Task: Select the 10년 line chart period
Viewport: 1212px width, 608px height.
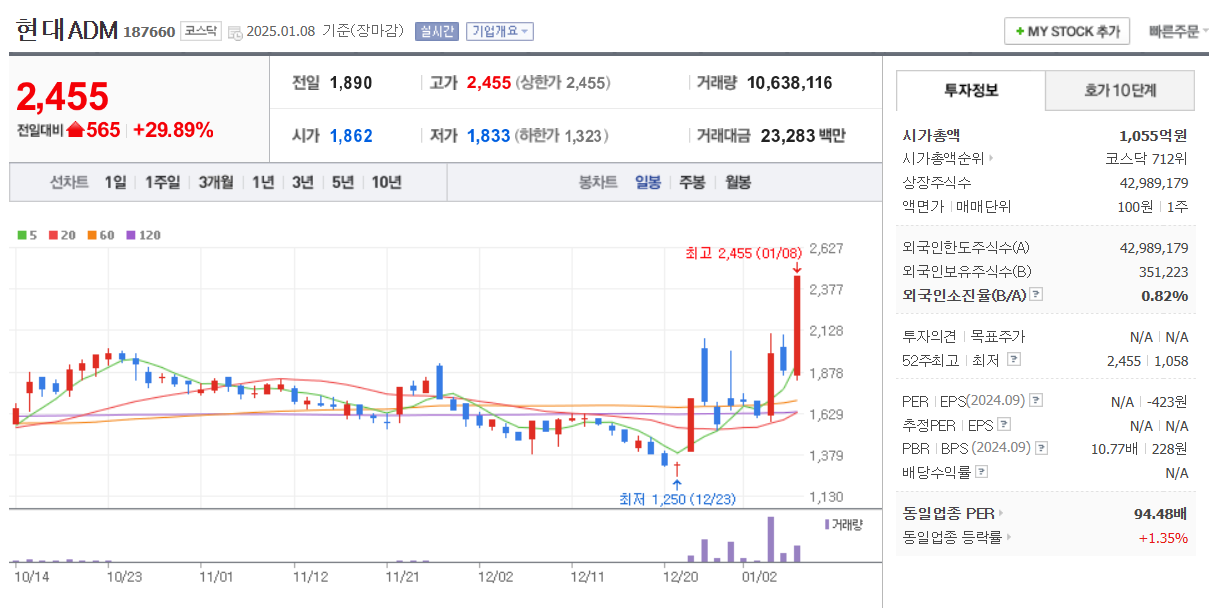Action: (x=386, y=182)
